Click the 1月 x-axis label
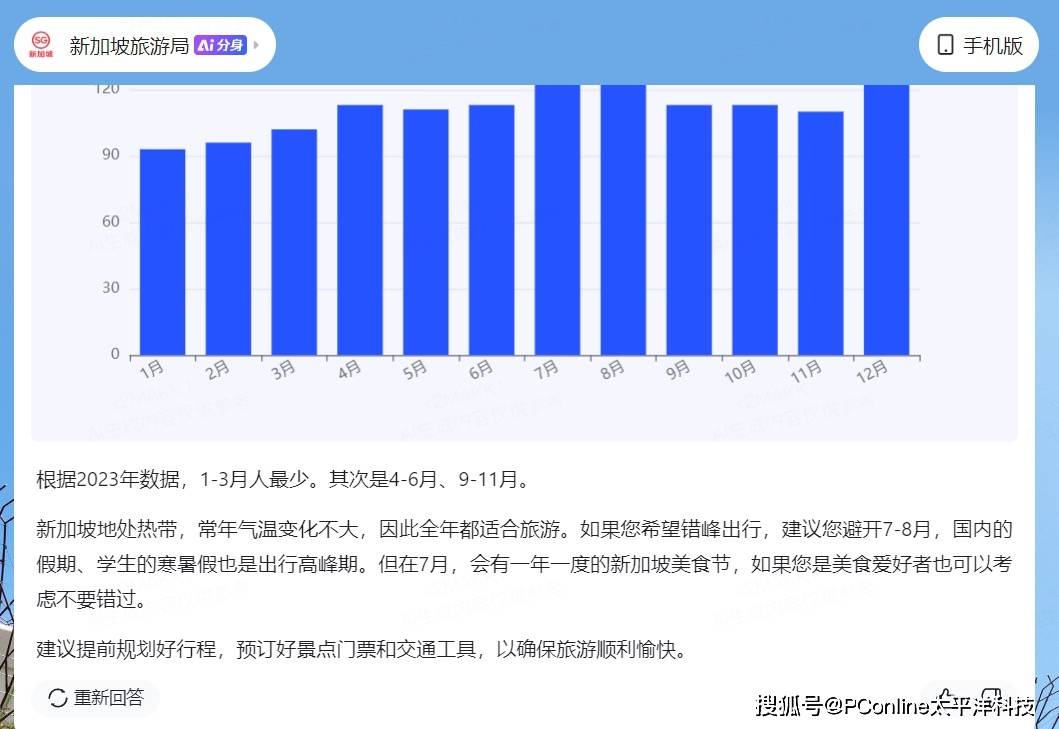This screenshot has width=1059, height=729. pyautogui.click(x=152, y=370)
